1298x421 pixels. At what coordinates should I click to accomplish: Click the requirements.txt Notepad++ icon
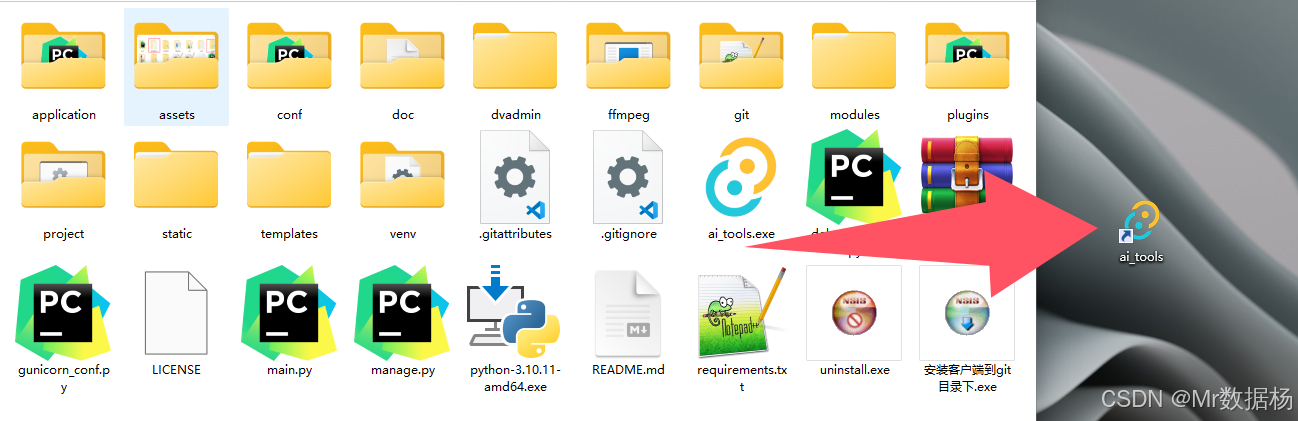741,312
